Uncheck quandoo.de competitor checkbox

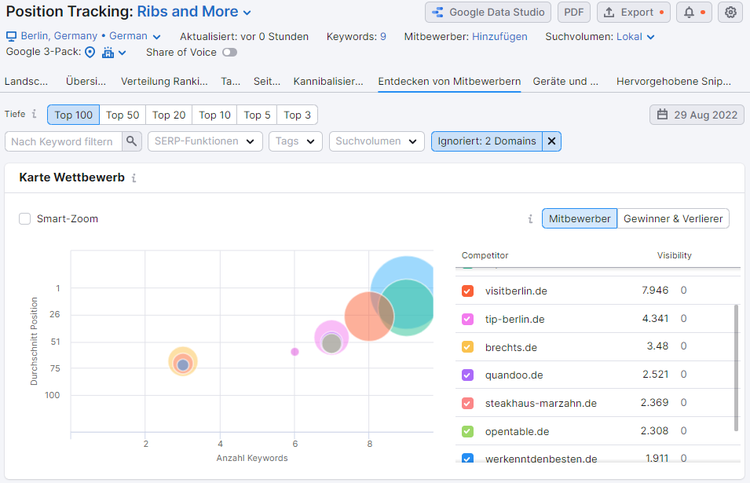pyautogui.click(x=467, y=375)
